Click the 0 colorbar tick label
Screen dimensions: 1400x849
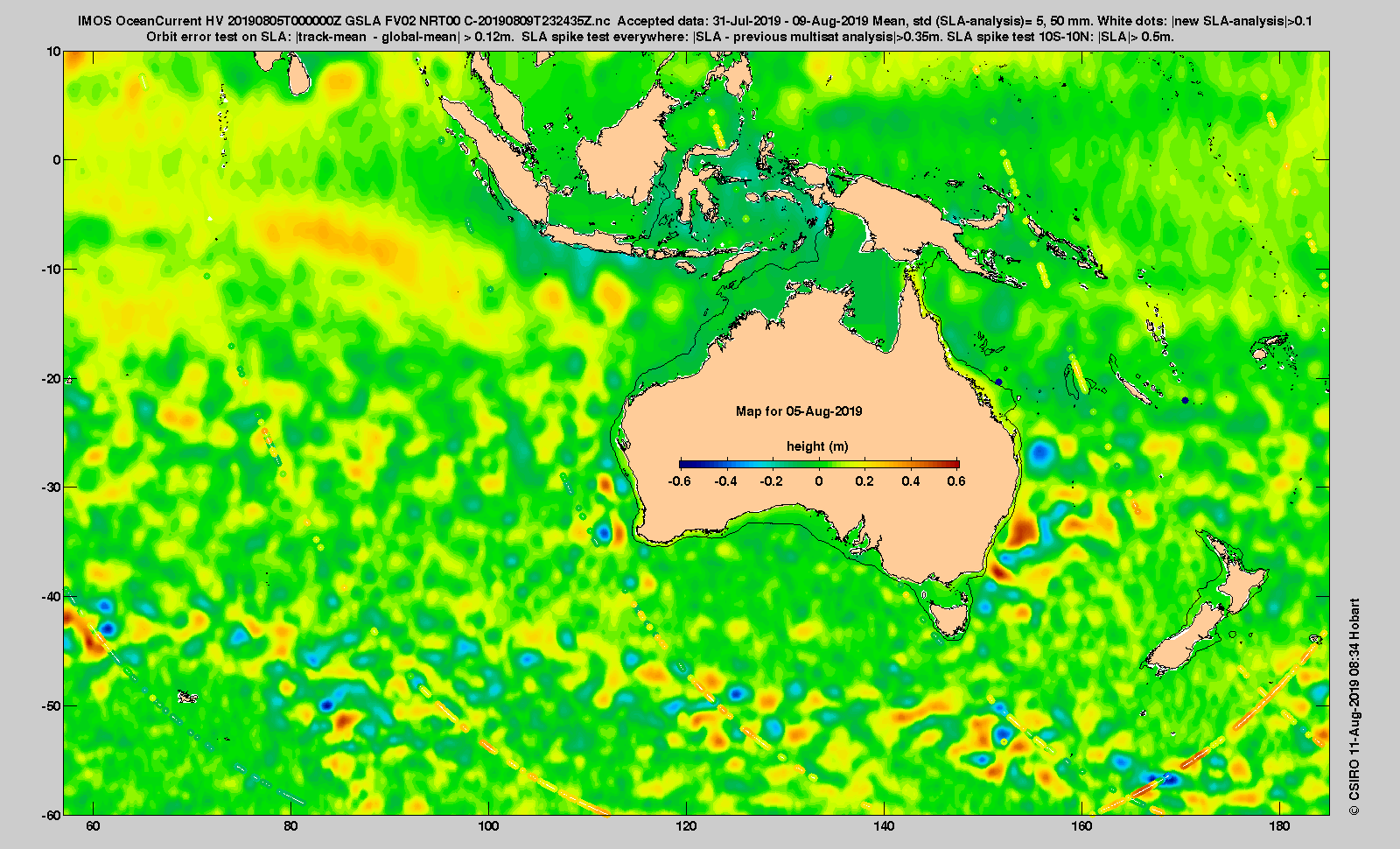pyautogui.click(x=819, y=481)
